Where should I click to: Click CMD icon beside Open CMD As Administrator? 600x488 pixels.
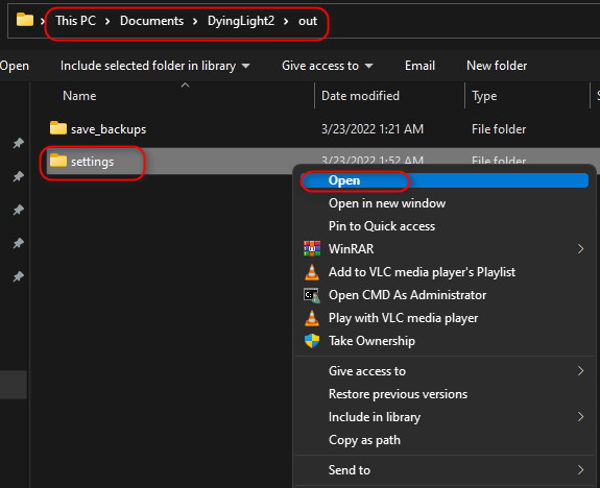pos(312,295)
